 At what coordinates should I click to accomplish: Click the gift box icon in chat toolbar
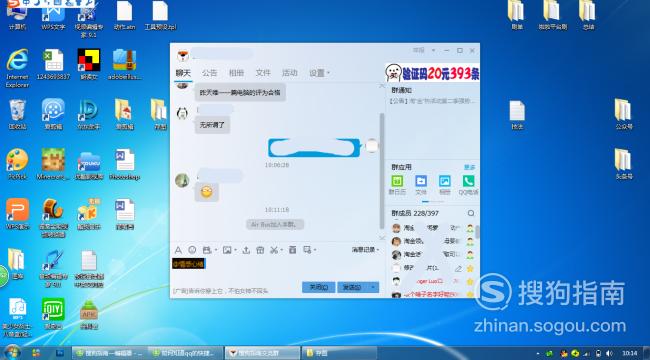click(x=260, y=250)
